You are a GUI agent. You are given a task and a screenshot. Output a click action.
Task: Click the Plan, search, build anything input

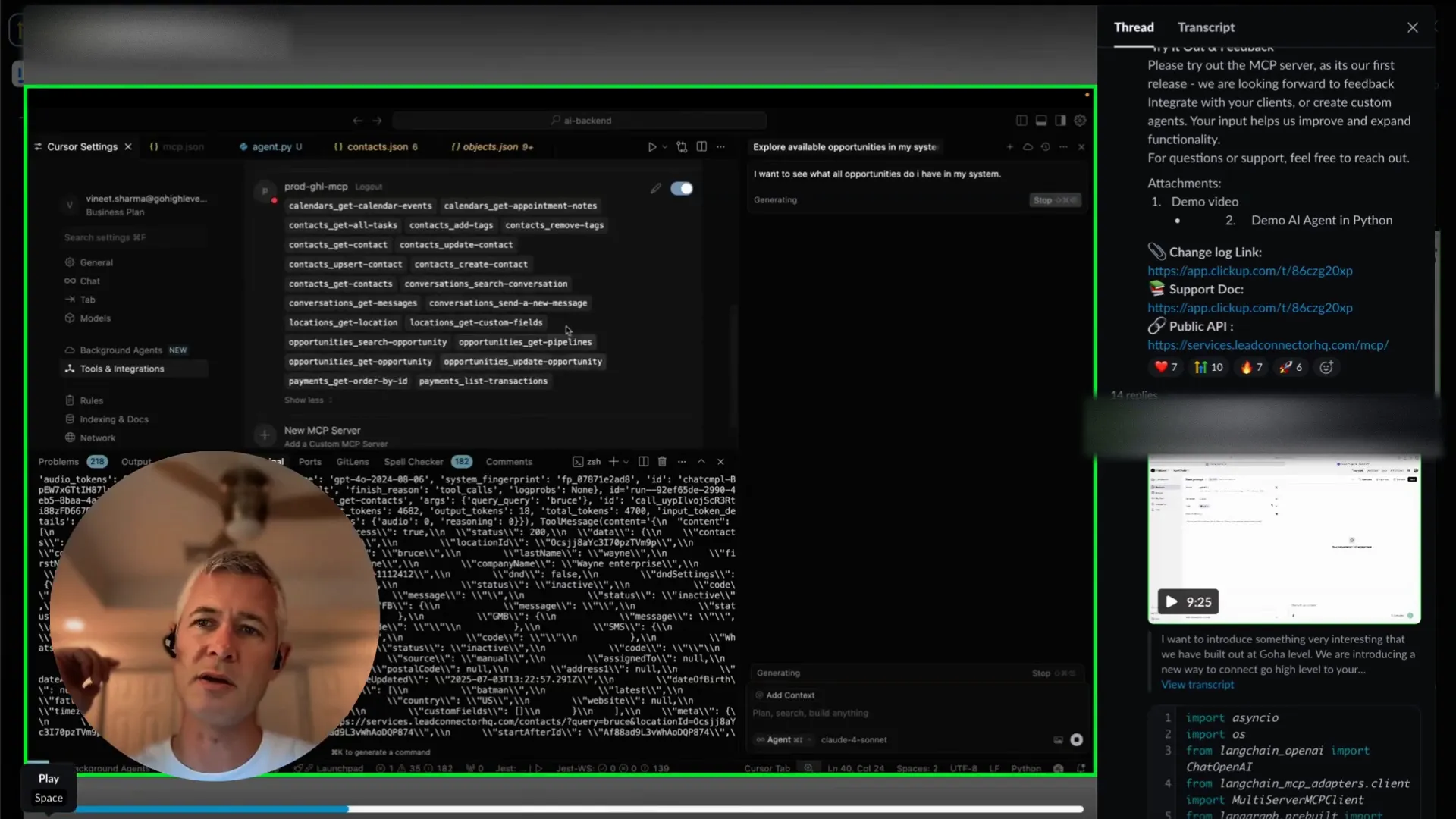point(918,714)
